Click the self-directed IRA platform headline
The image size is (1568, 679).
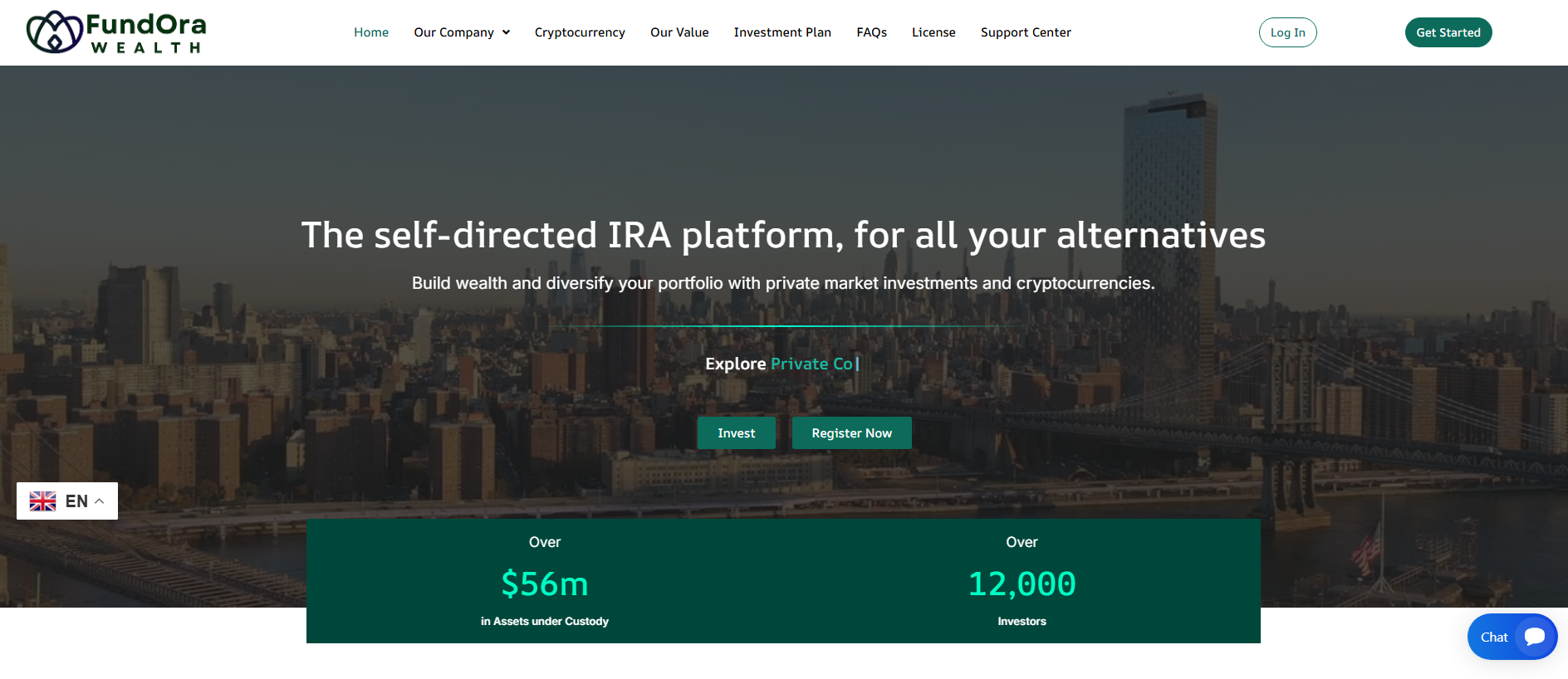(783, 235)
